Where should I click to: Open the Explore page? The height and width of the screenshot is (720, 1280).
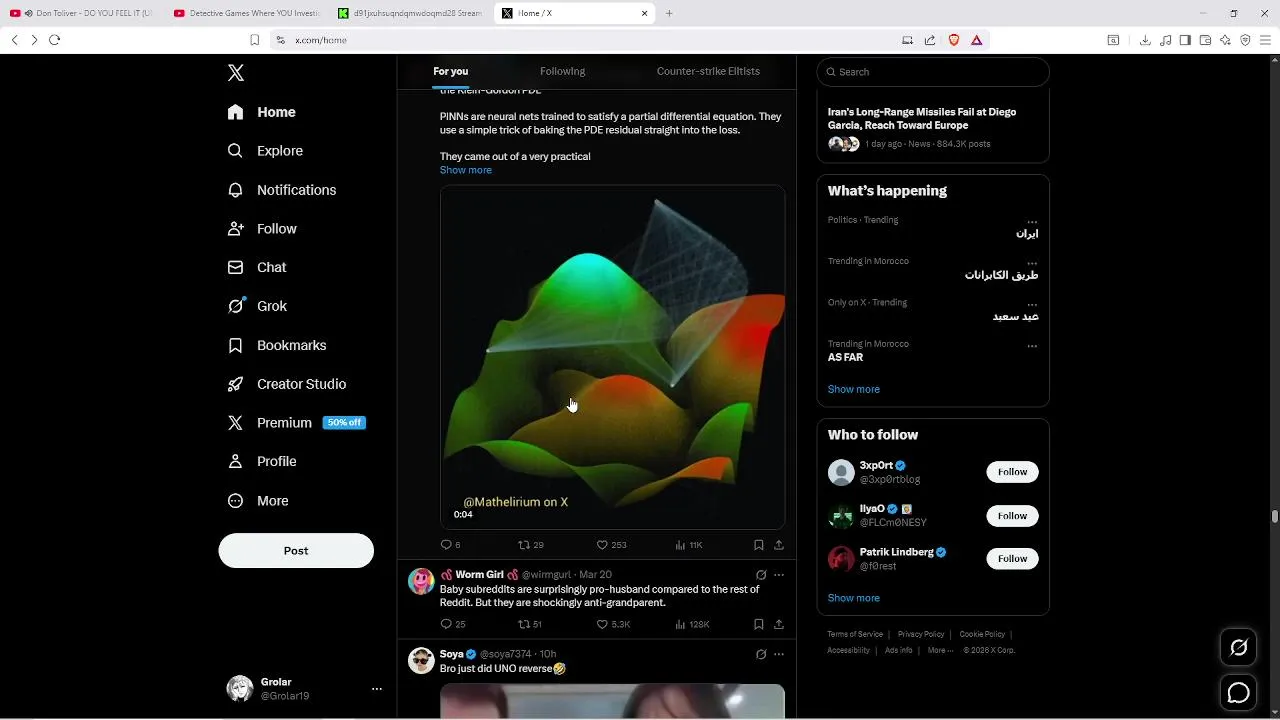[x=266, y=151]
